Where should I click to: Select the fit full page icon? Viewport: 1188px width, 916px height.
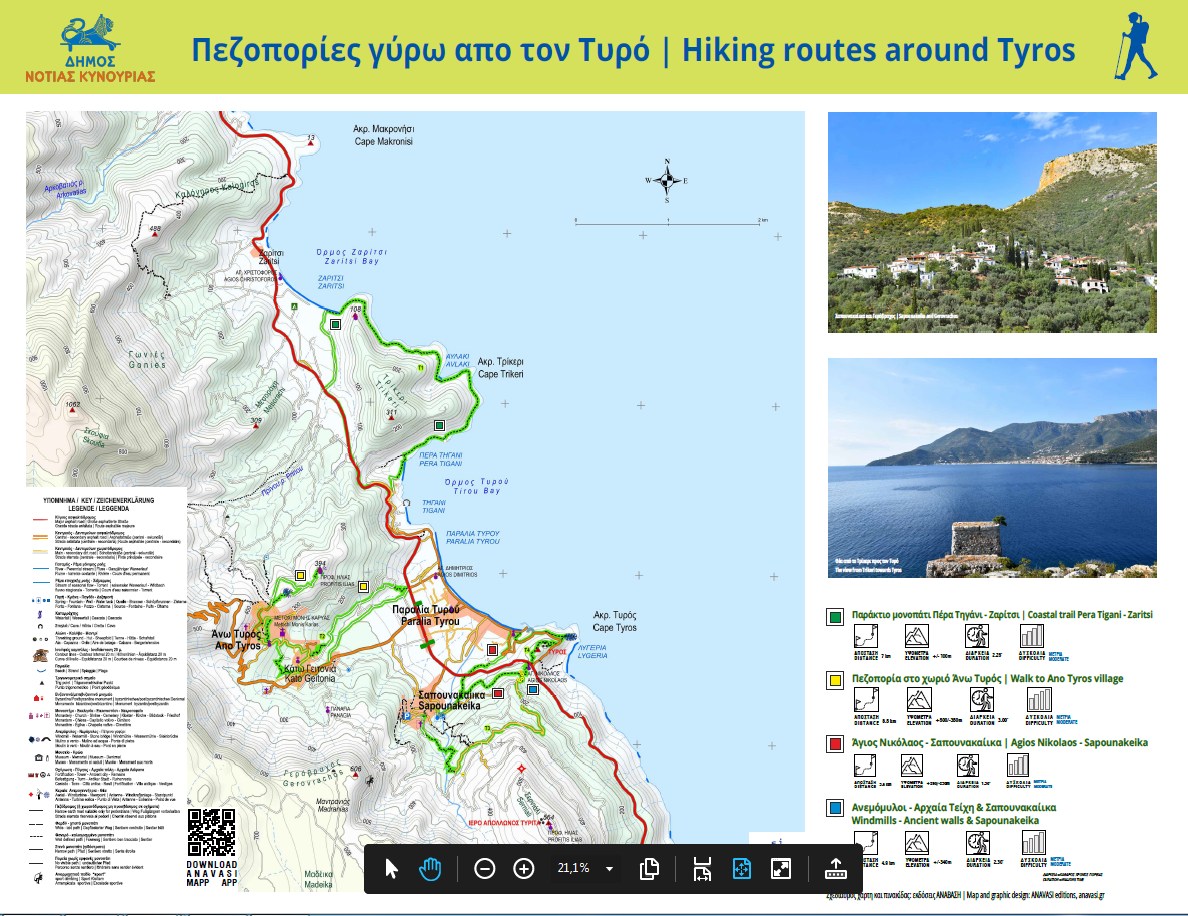point(742,868)
